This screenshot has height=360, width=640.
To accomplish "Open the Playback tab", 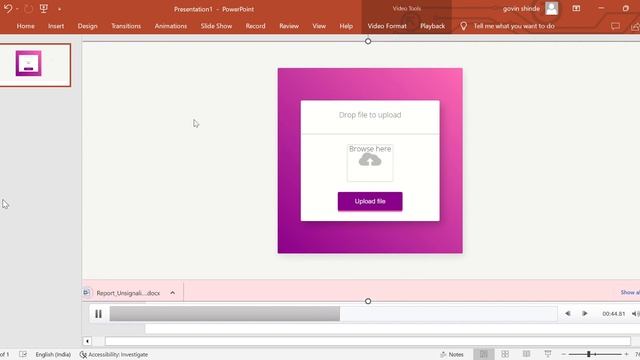I will (x=433, y=26).
